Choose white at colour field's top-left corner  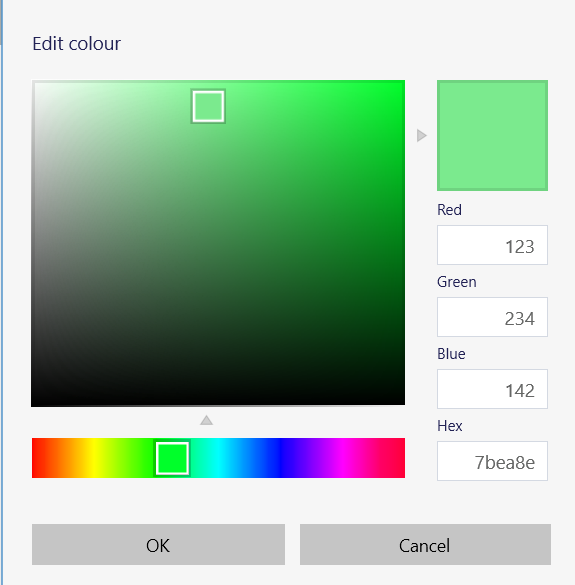tap(36, 84)
